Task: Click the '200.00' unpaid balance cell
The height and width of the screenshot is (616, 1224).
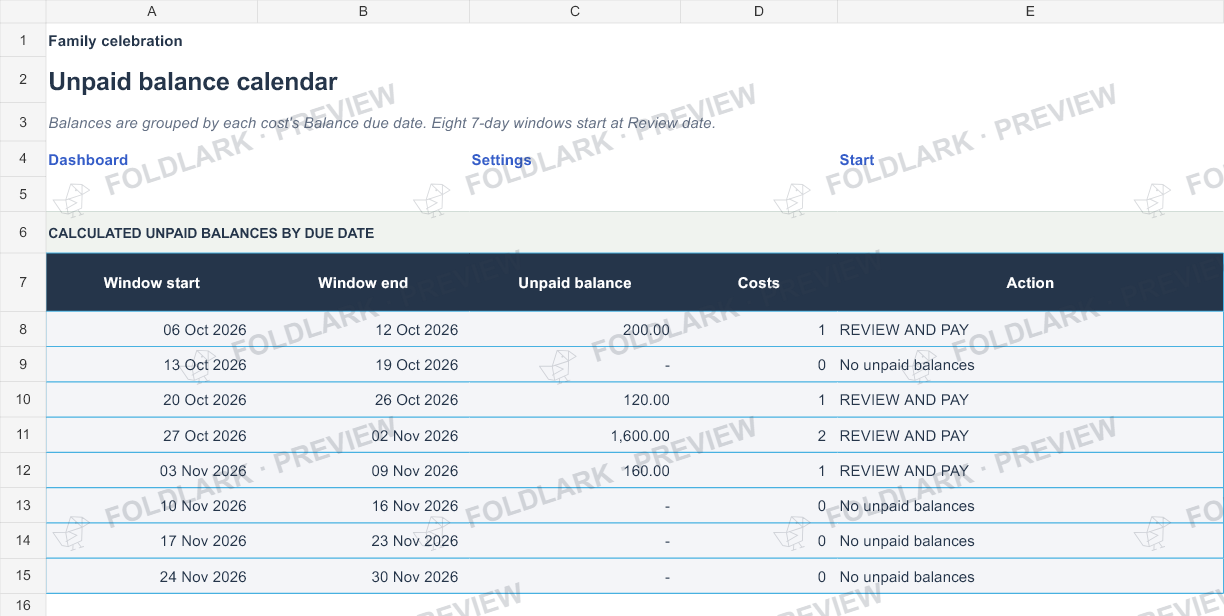Action: coord(575,329)
